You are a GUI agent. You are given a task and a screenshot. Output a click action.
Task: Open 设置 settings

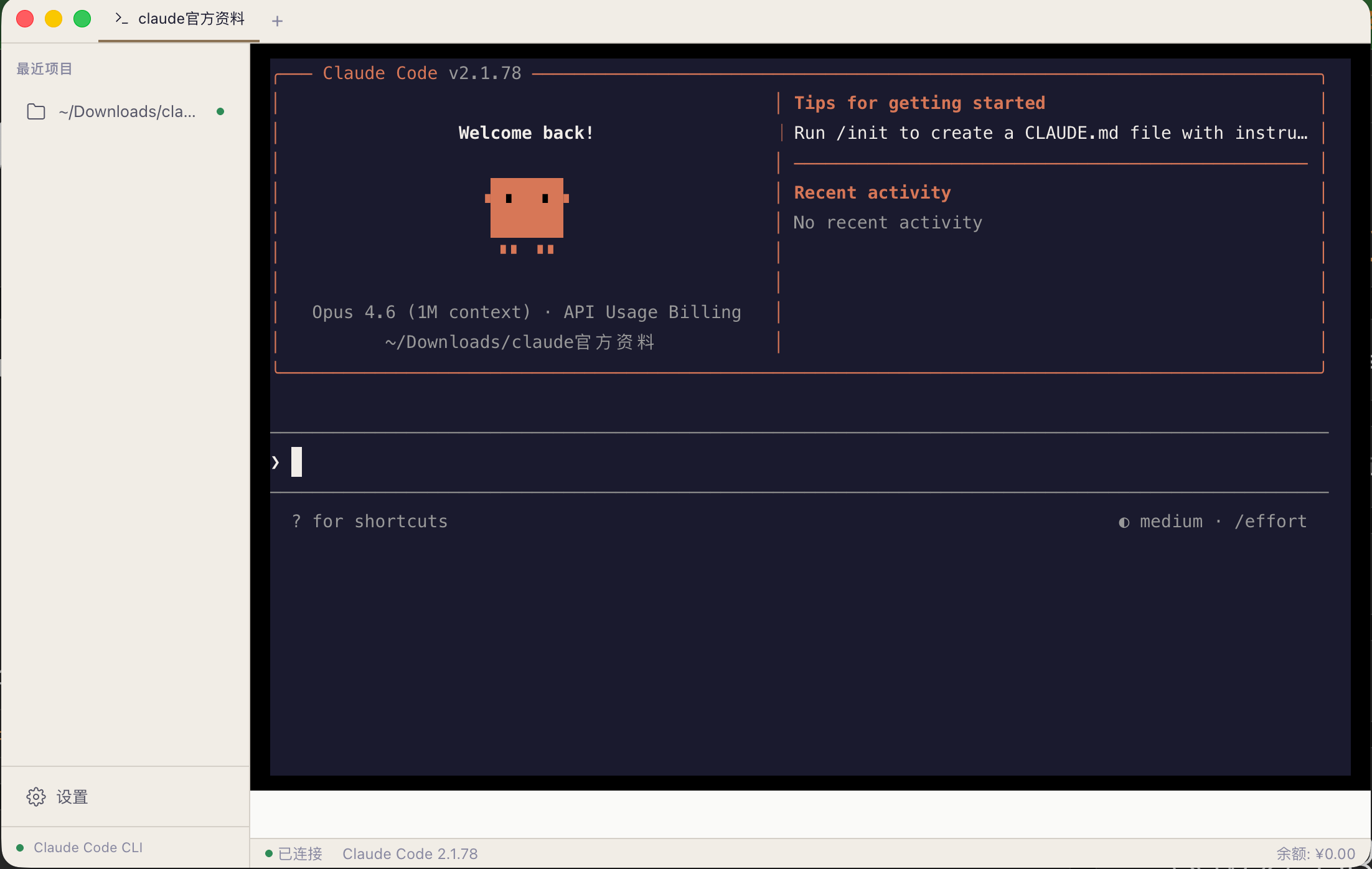click(x=72, y=797)
